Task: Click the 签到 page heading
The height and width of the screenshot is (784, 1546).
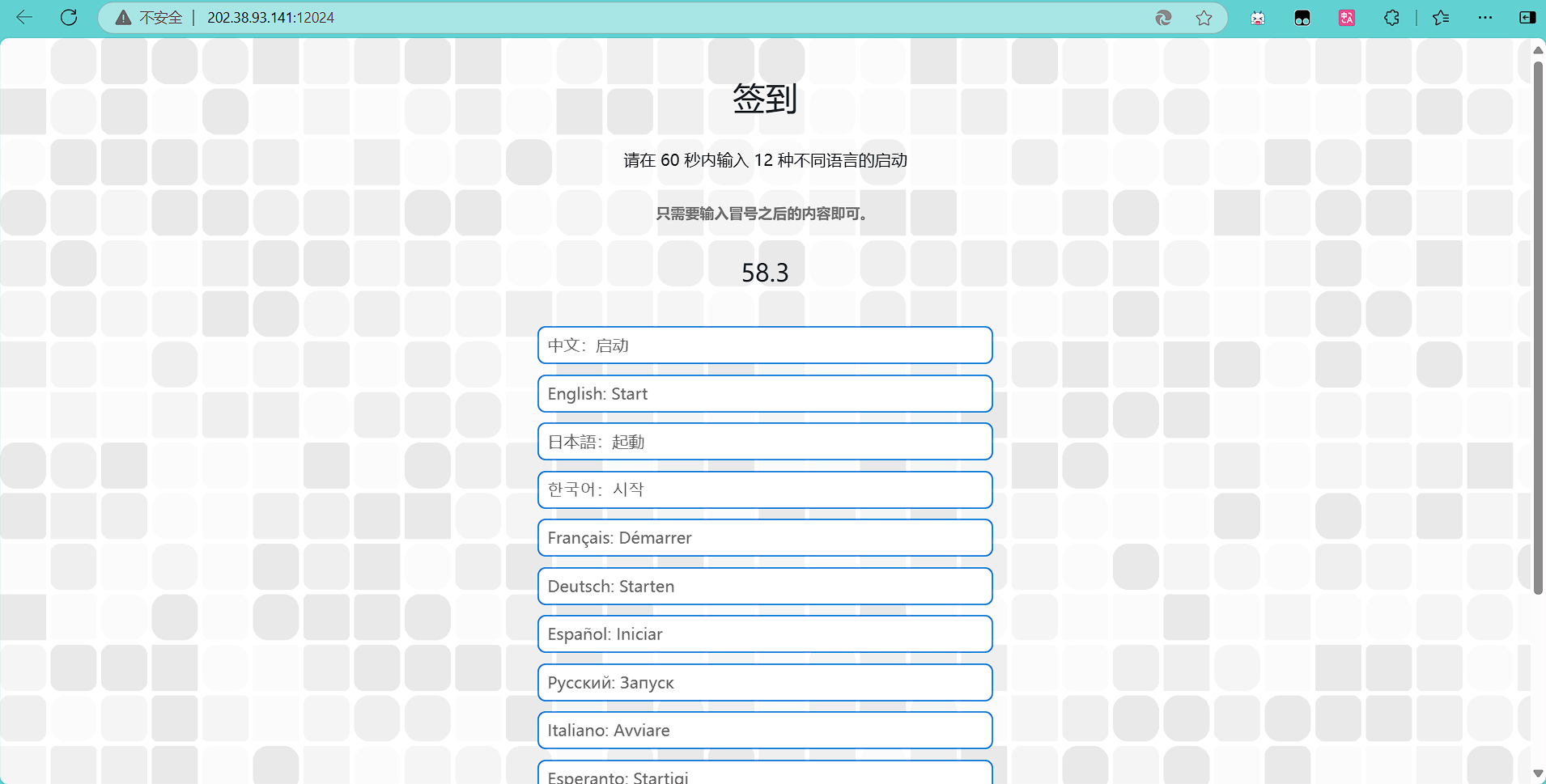Action: point(765,99)
